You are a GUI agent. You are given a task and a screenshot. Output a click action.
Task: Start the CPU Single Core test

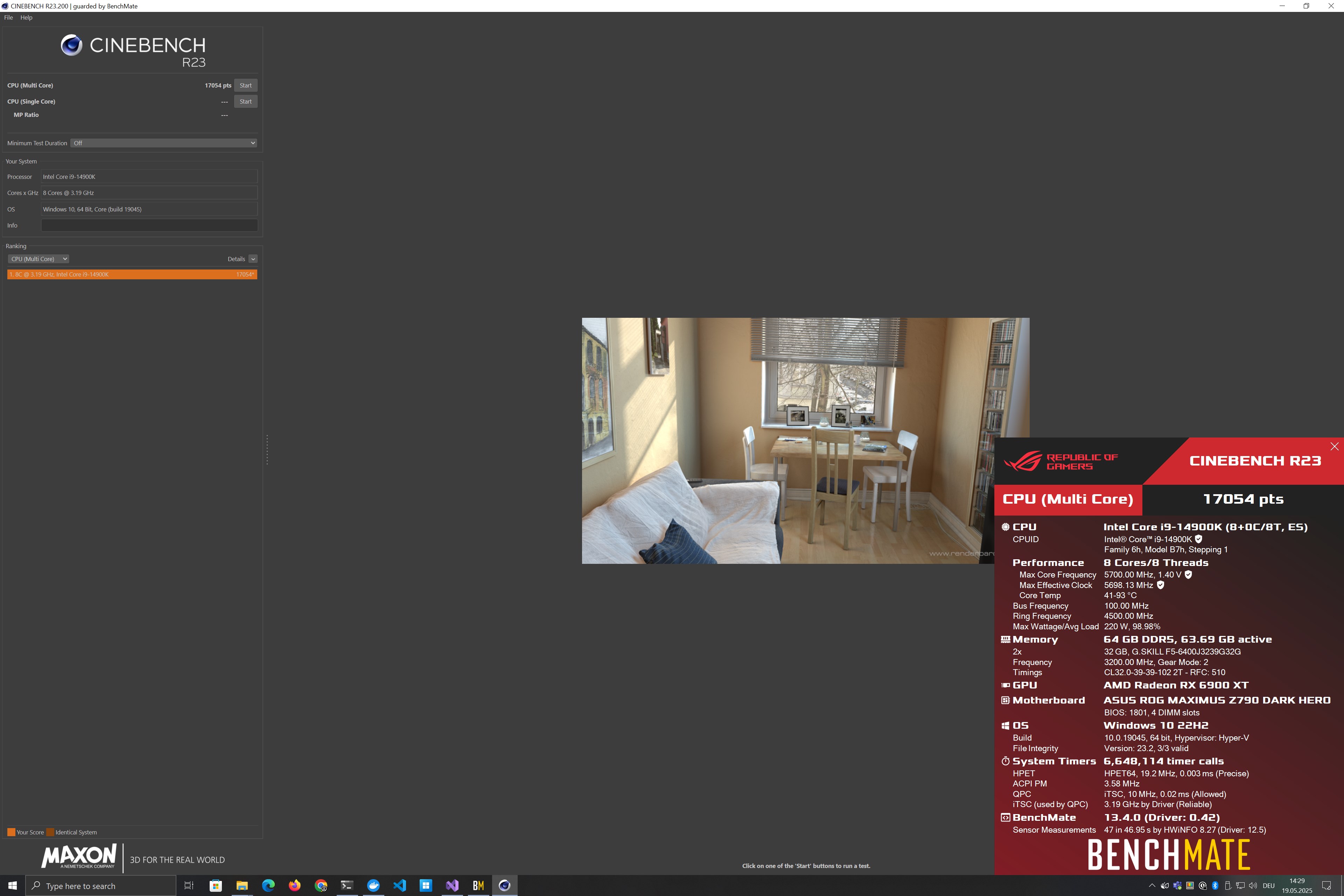(246, 101)
